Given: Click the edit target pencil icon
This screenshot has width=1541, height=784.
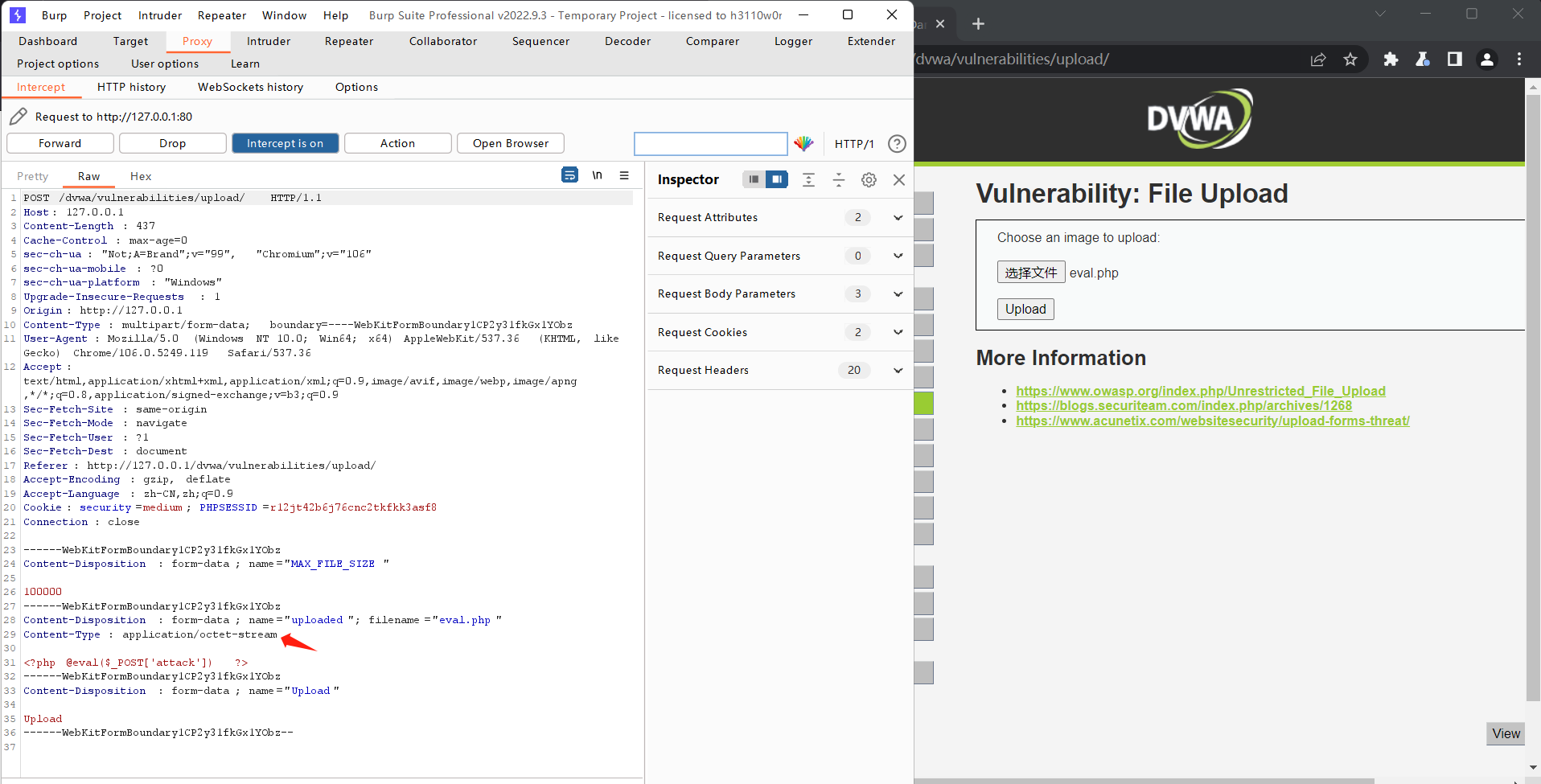Looking at the screenshot, I should pos(18,117).
